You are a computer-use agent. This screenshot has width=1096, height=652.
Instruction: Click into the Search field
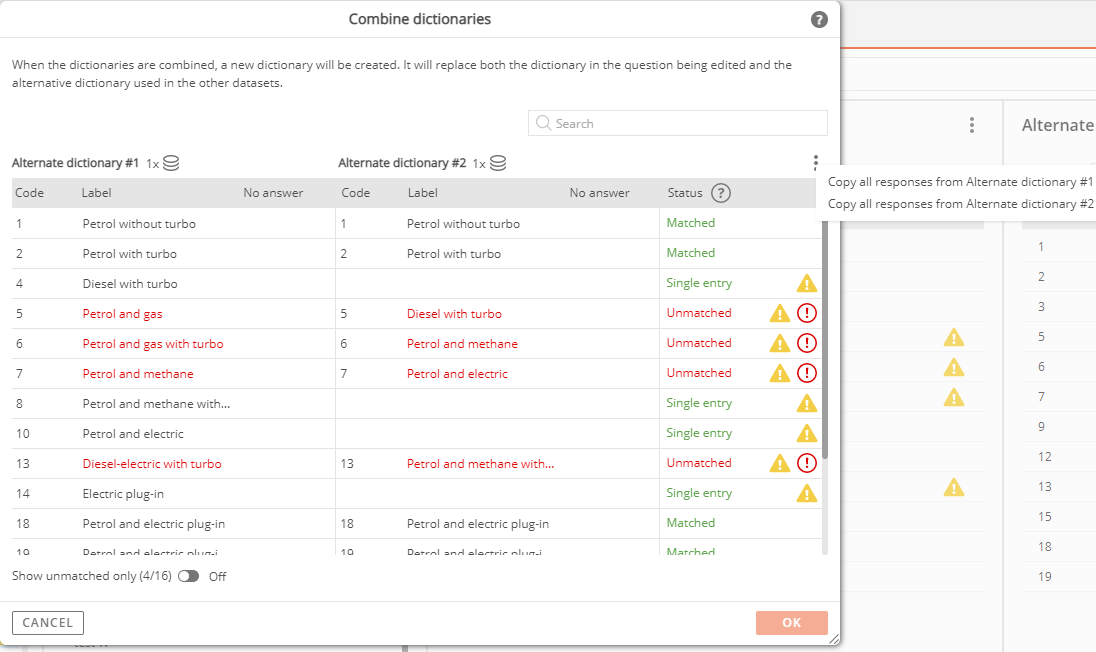click(678, 123)
